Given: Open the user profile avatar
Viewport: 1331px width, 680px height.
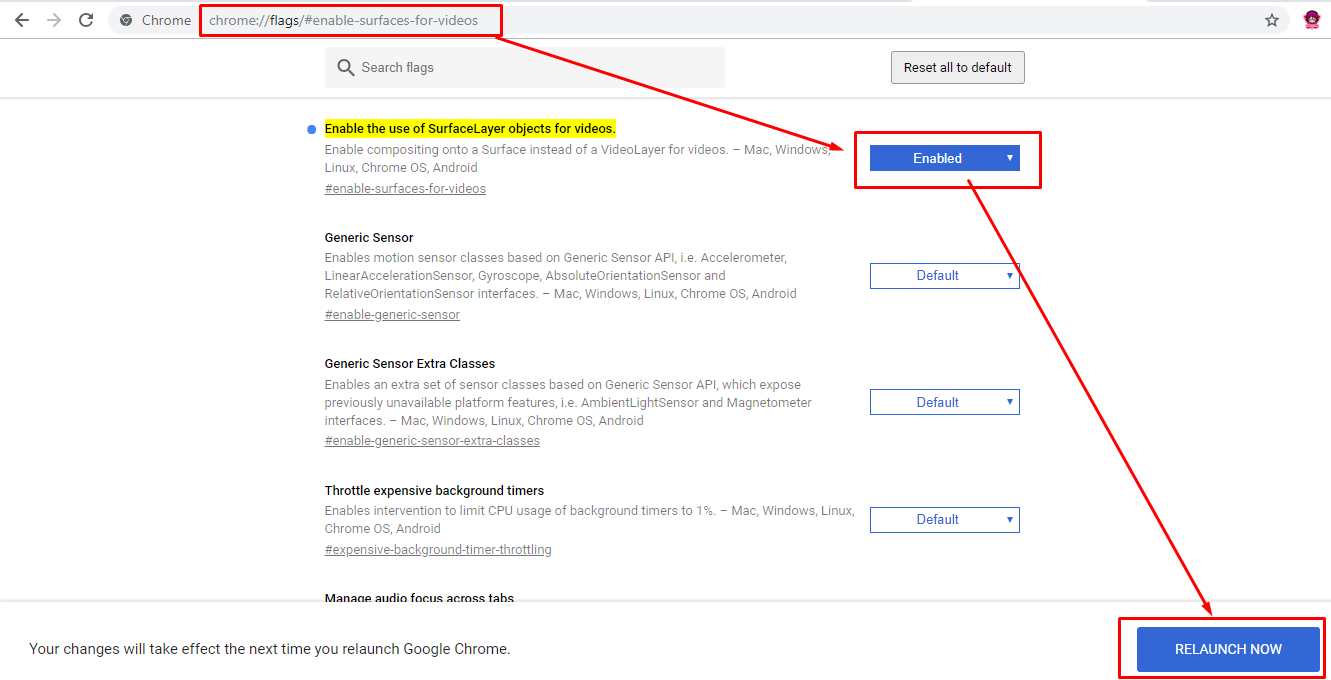Looking at the screenshot, I should pyautogui.click(x=1312, y=20).
